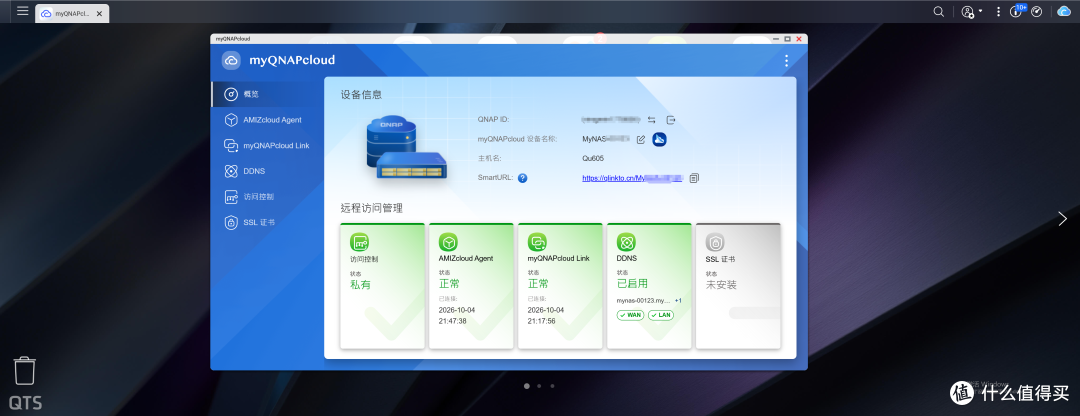Open myQNAPcloud Link in the sidebar
Screen dimensions: 1080x416
267,145
